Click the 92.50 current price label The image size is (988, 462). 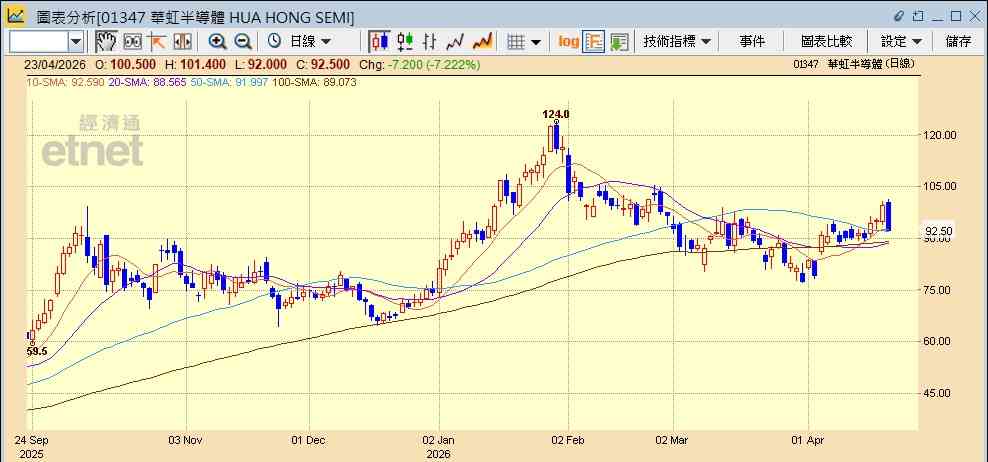click(x=938, y=231)
